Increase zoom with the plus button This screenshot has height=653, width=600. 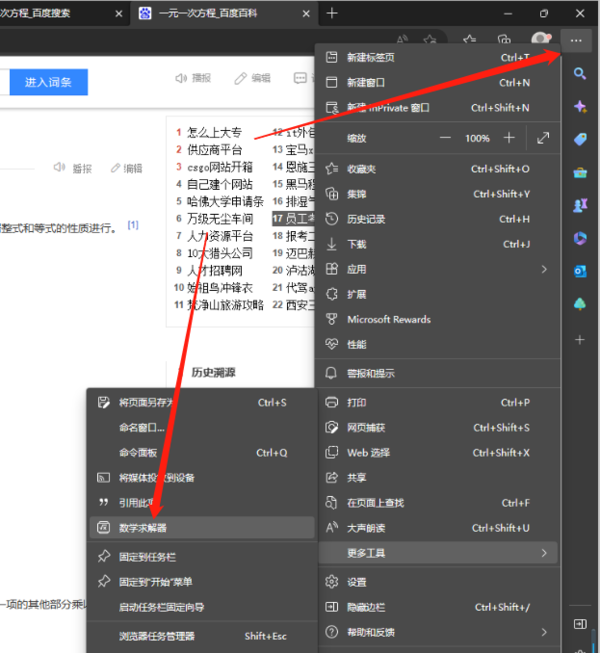click(x=509, y=138)
